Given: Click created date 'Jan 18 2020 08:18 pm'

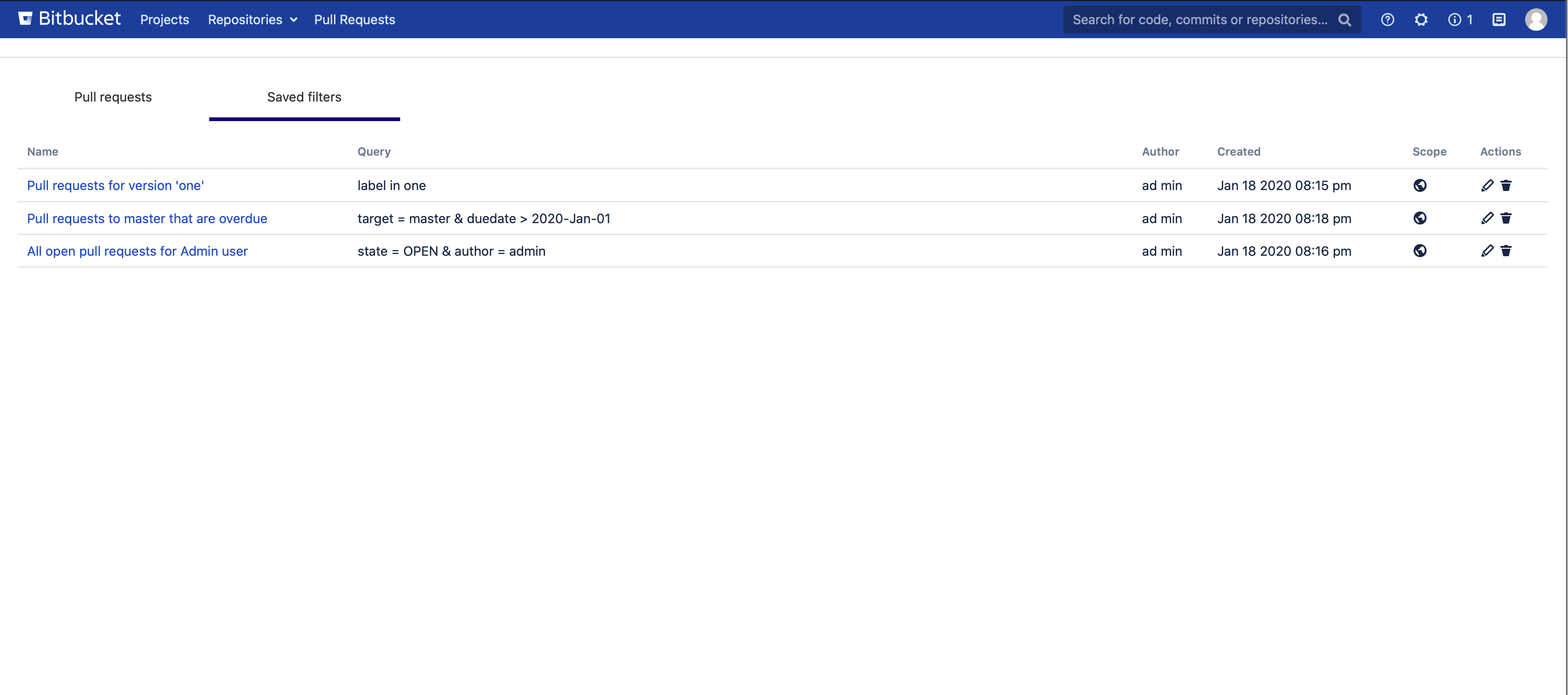Looking at the screenshot, I should pyautogui.click(x=1284, y=218).
